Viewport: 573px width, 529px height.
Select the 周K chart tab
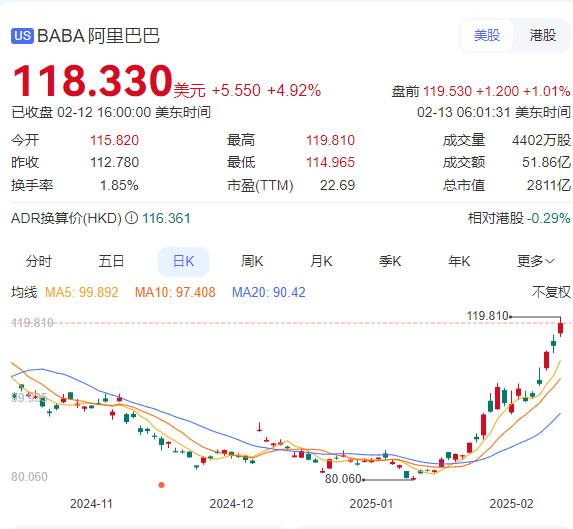252,262
